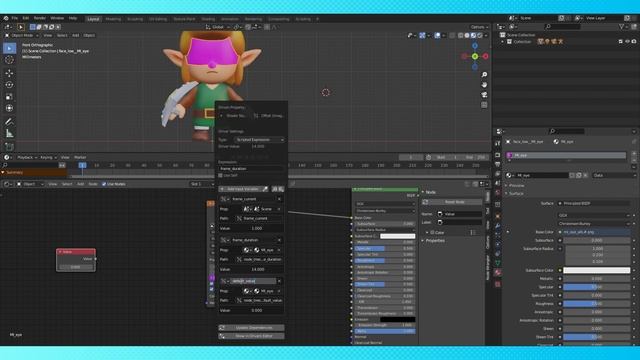Select the Move tool in viewport toolbar
Image resolution: width=640 pixels, height=360 pixels.
click(x=9, y=73)
